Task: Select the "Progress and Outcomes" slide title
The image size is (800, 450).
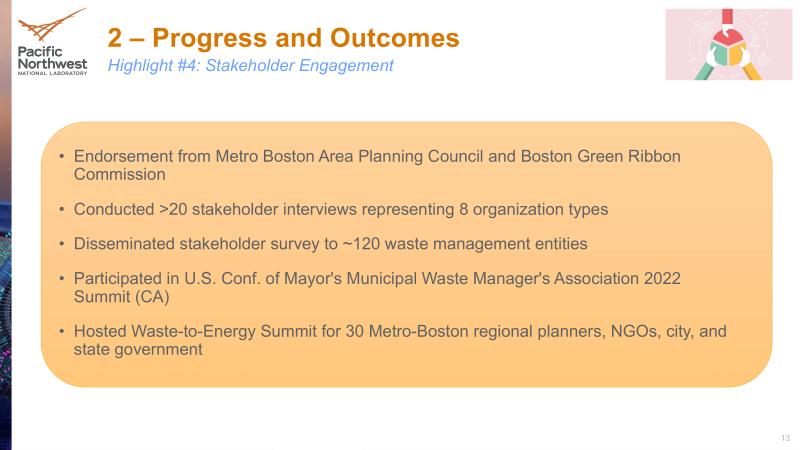Action: 283,38
